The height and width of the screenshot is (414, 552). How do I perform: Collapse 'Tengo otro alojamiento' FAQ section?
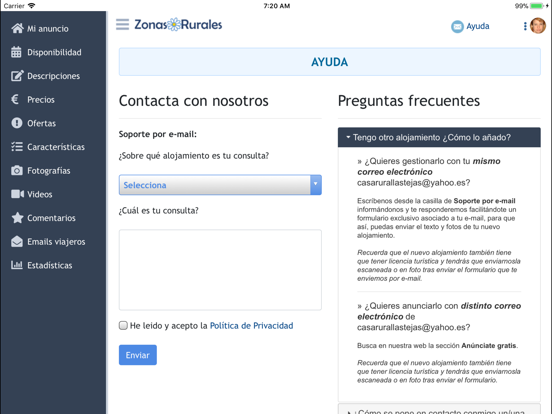point(439,137)
